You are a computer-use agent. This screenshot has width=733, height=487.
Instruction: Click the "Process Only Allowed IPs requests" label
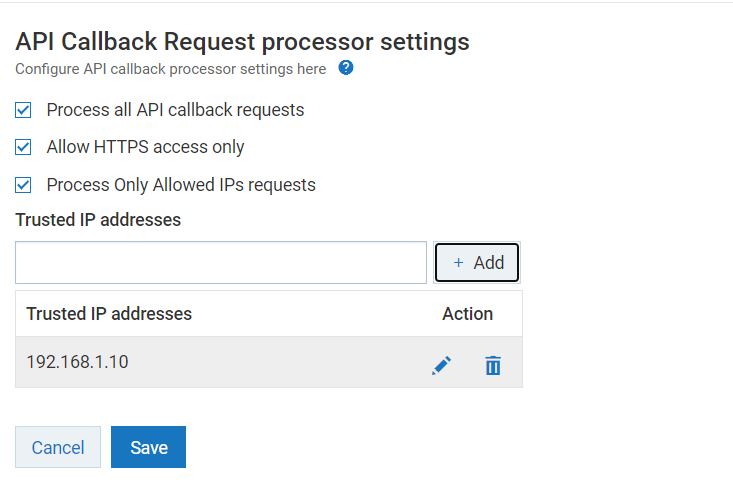pyautogui.click(x=181, y=185)
